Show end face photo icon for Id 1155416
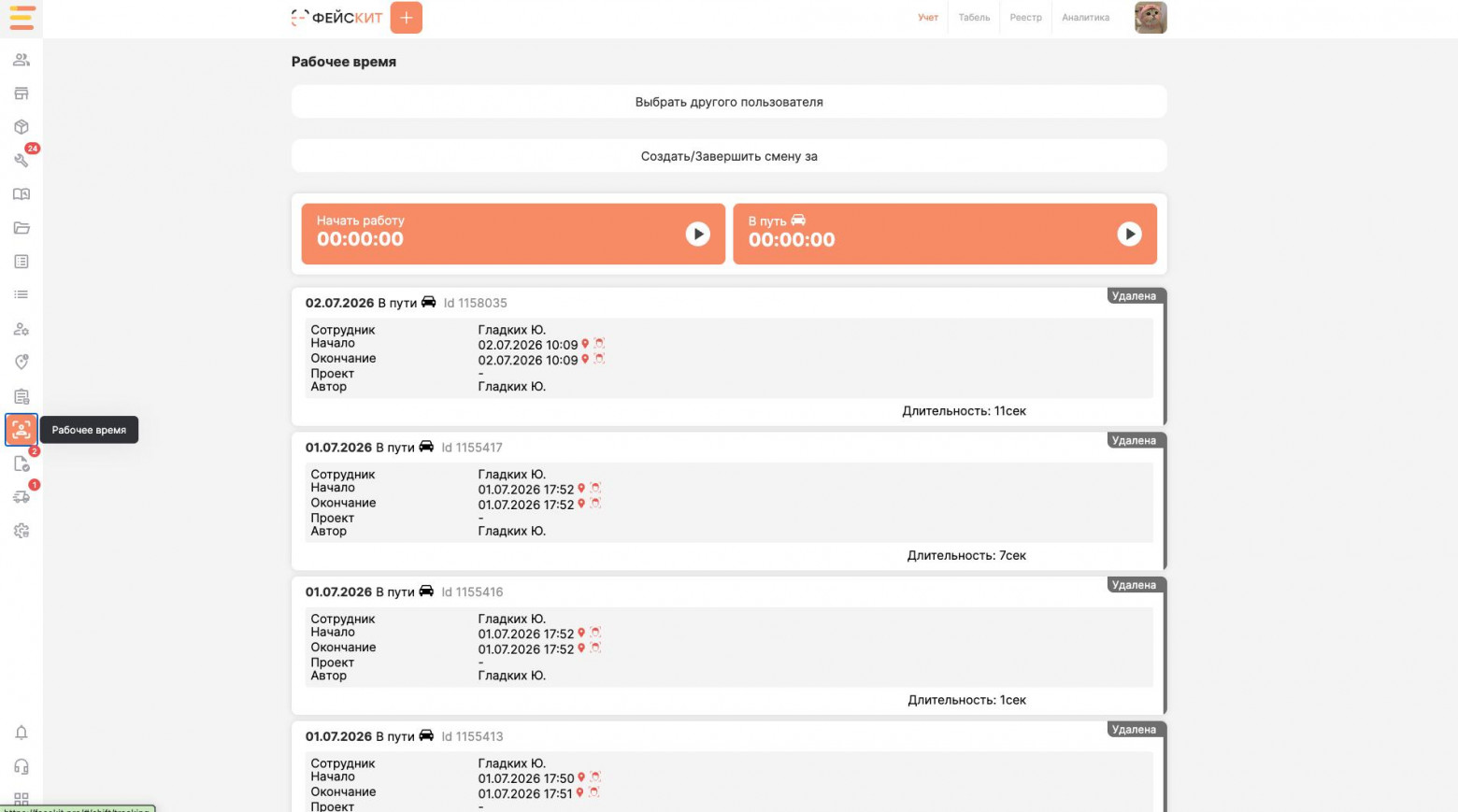This screenshot has height=812, width=1458. (595, 648)
